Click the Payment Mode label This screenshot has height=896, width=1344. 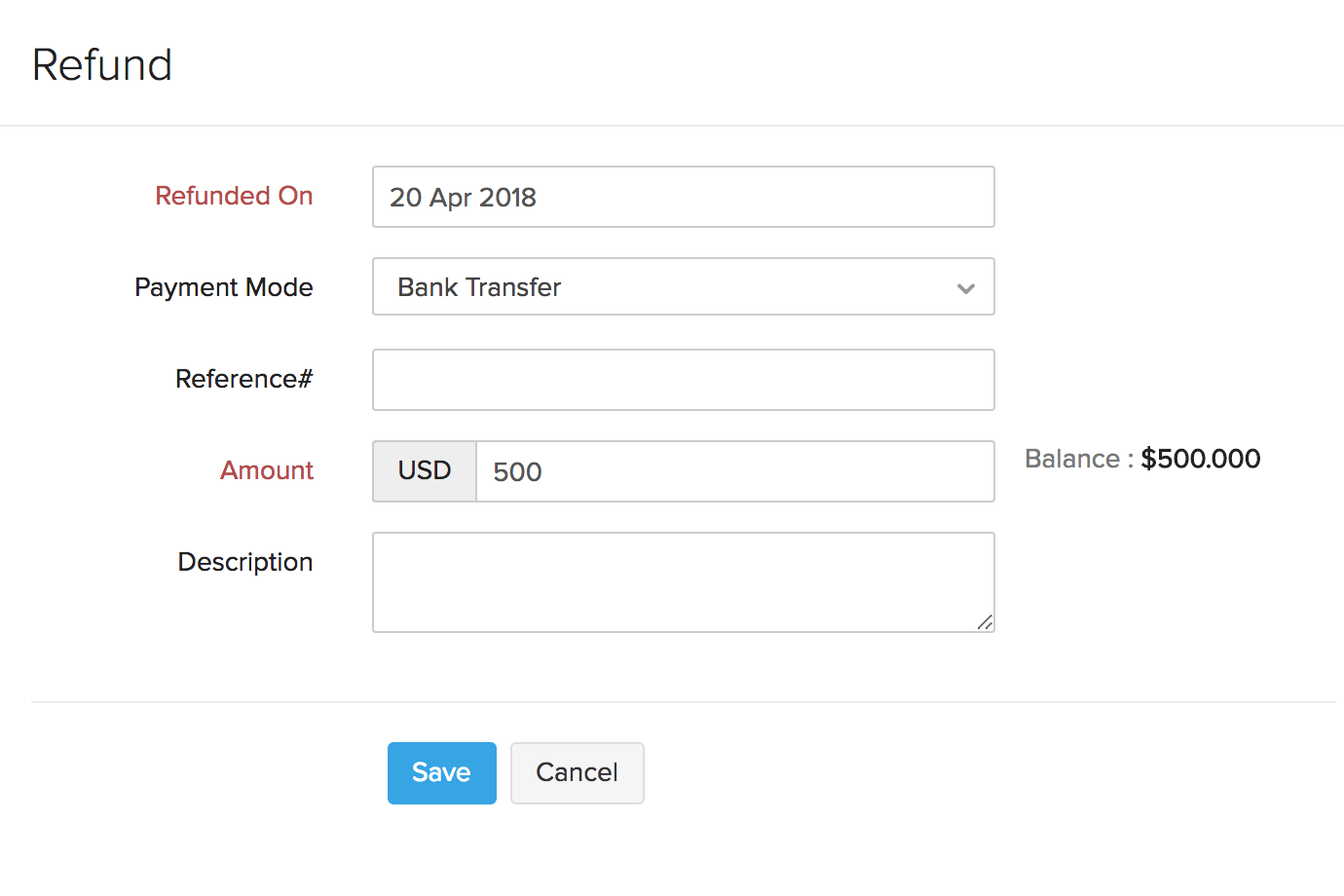223,287
